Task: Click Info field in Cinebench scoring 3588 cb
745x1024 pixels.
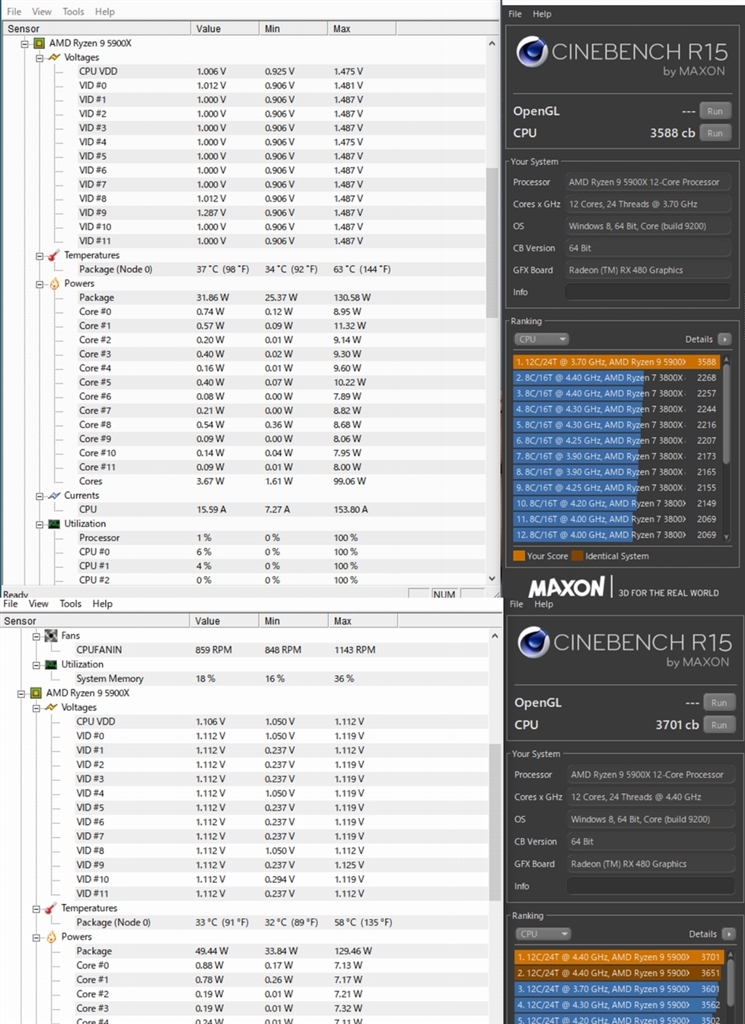Action: (x=648, y=292)
